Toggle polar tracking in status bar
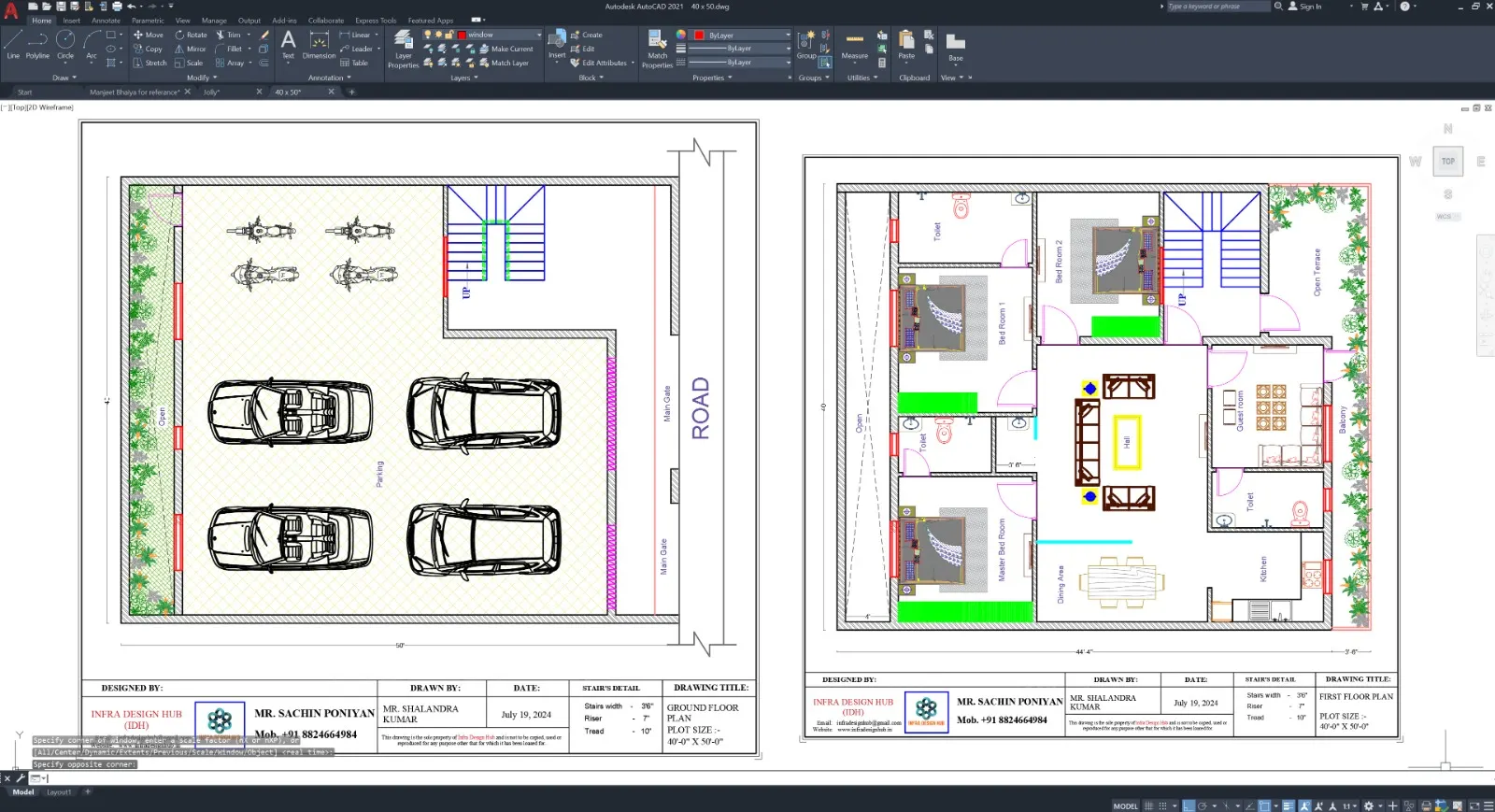This screenshot has width=1495, height=812. (1203, 805)
